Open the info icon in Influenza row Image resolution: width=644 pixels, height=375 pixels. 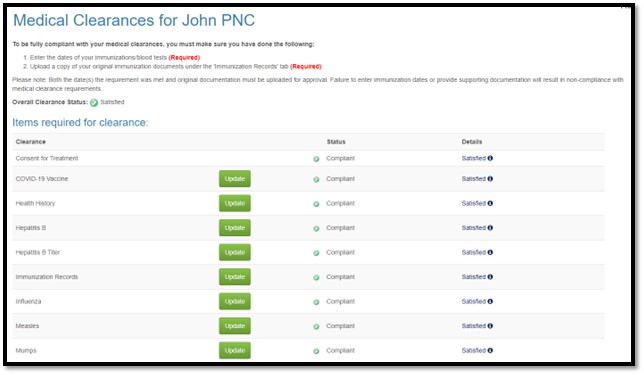(490, 301)
